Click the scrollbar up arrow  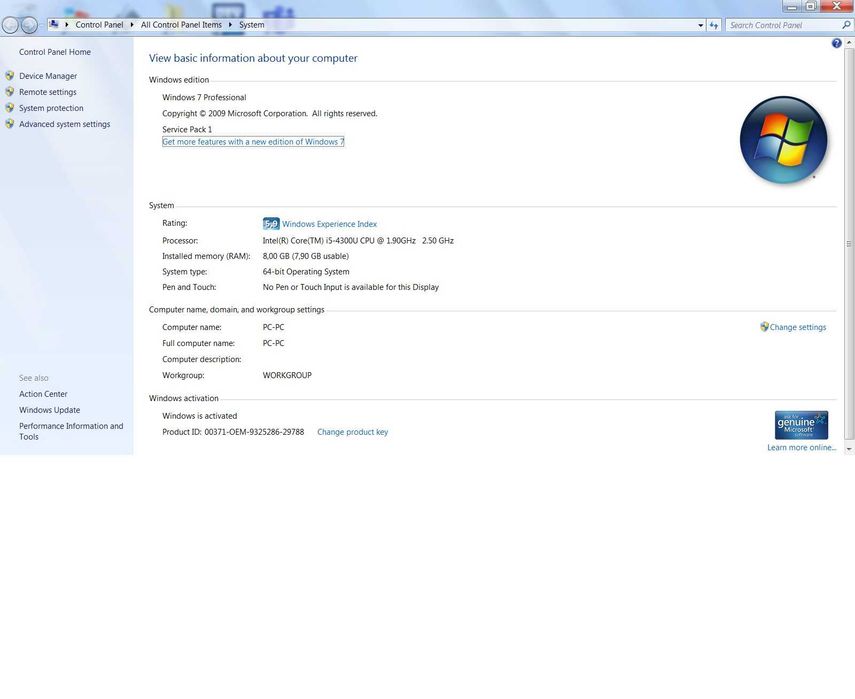coord(849,43)
